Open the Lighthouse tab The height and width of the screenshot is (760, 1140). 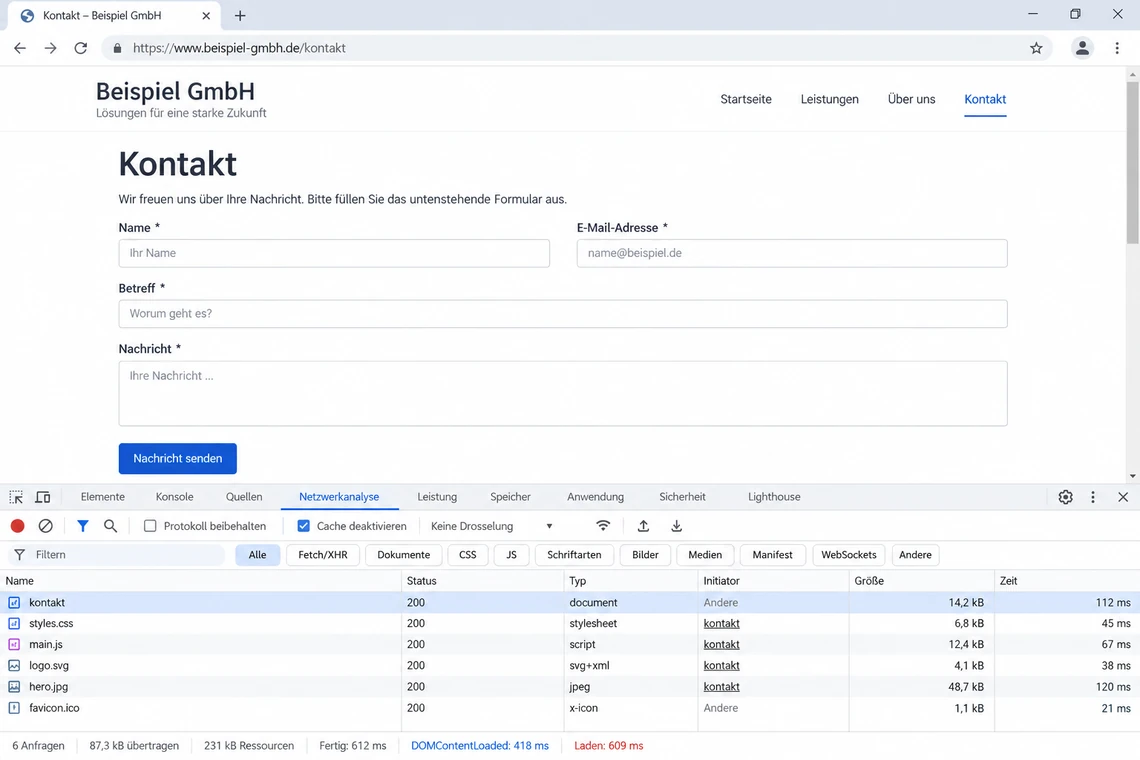774,497
